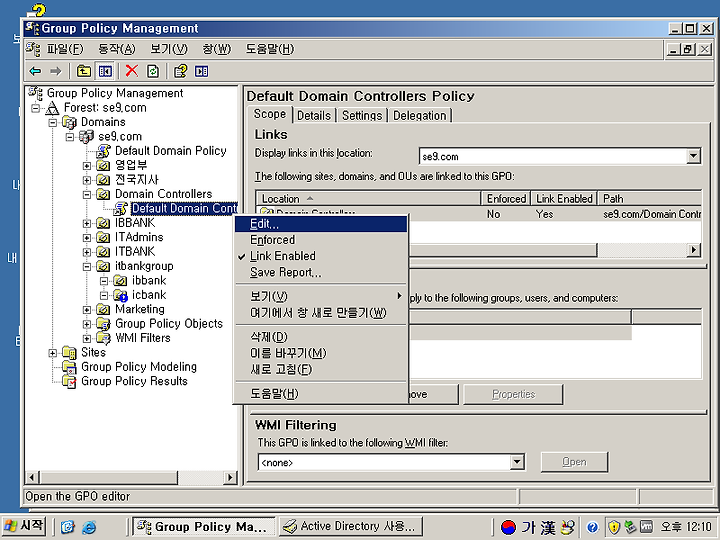Open the 동작(A) menu
This screenshot has height=540, width=720.
117,49
